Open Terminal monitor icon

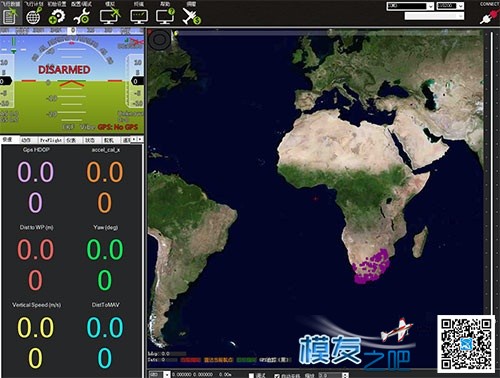tap(139, 16)
